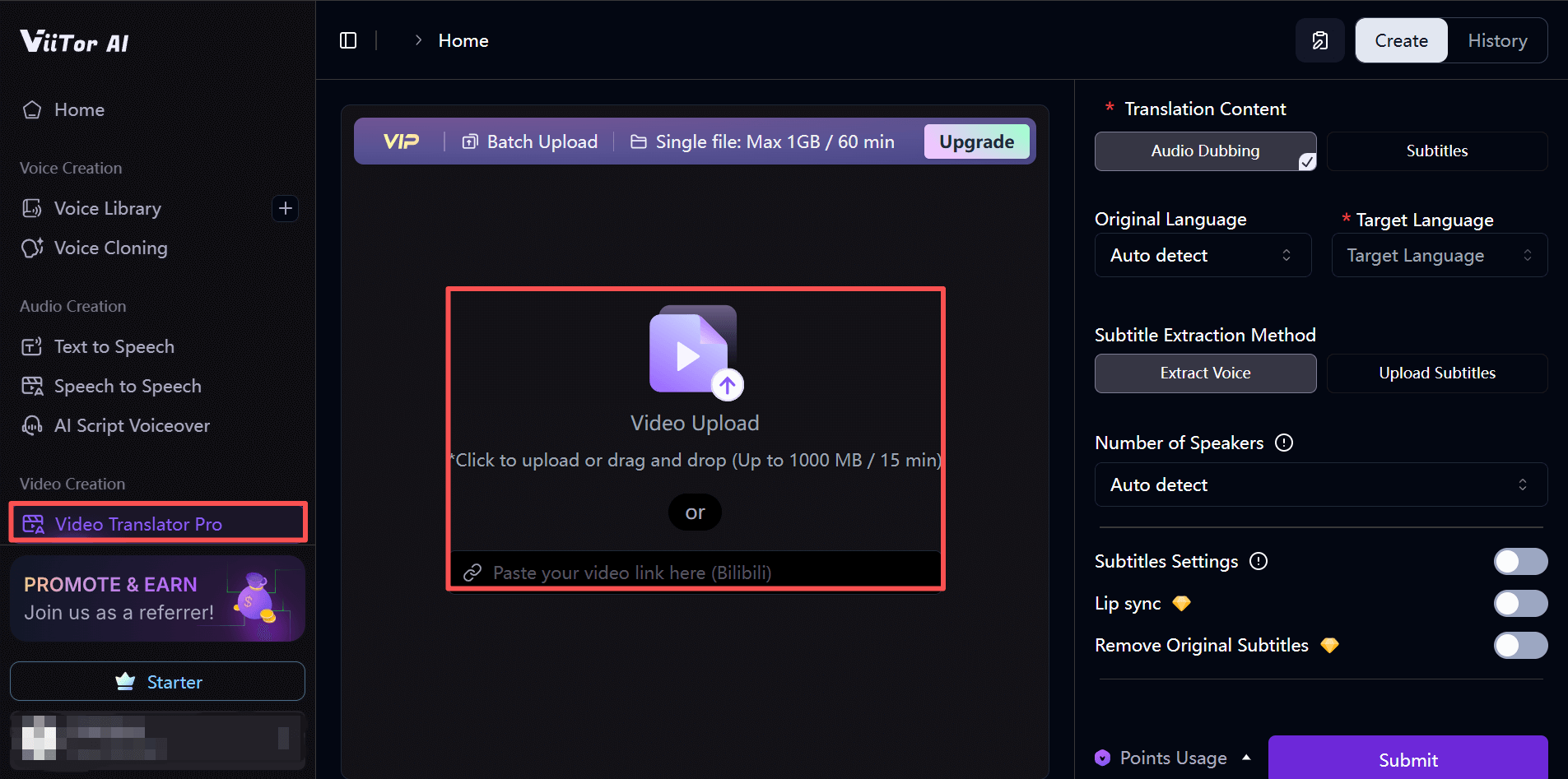This screenshot has height=779, width=1568.
Task: Click the Upgrade button in VIP banner
Action: click(976, 141)
